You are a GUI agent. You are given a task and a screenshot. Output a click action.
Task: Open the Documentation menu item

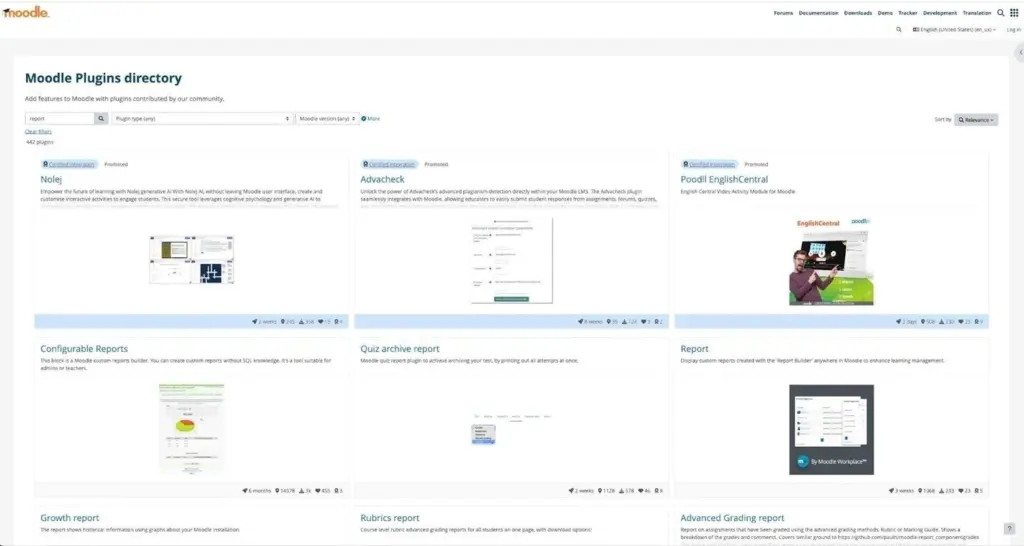818,13
